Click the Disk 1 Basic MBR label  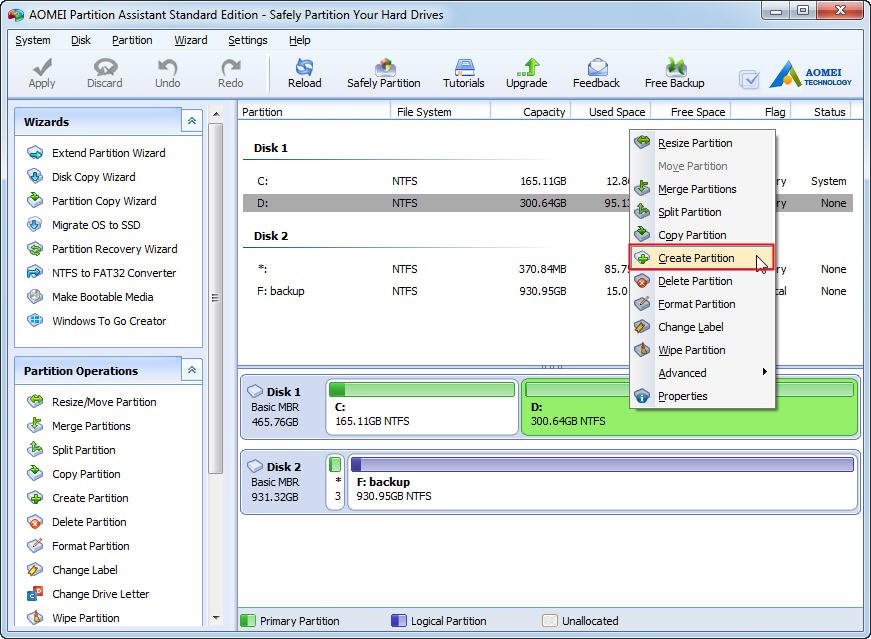point(276,407)
